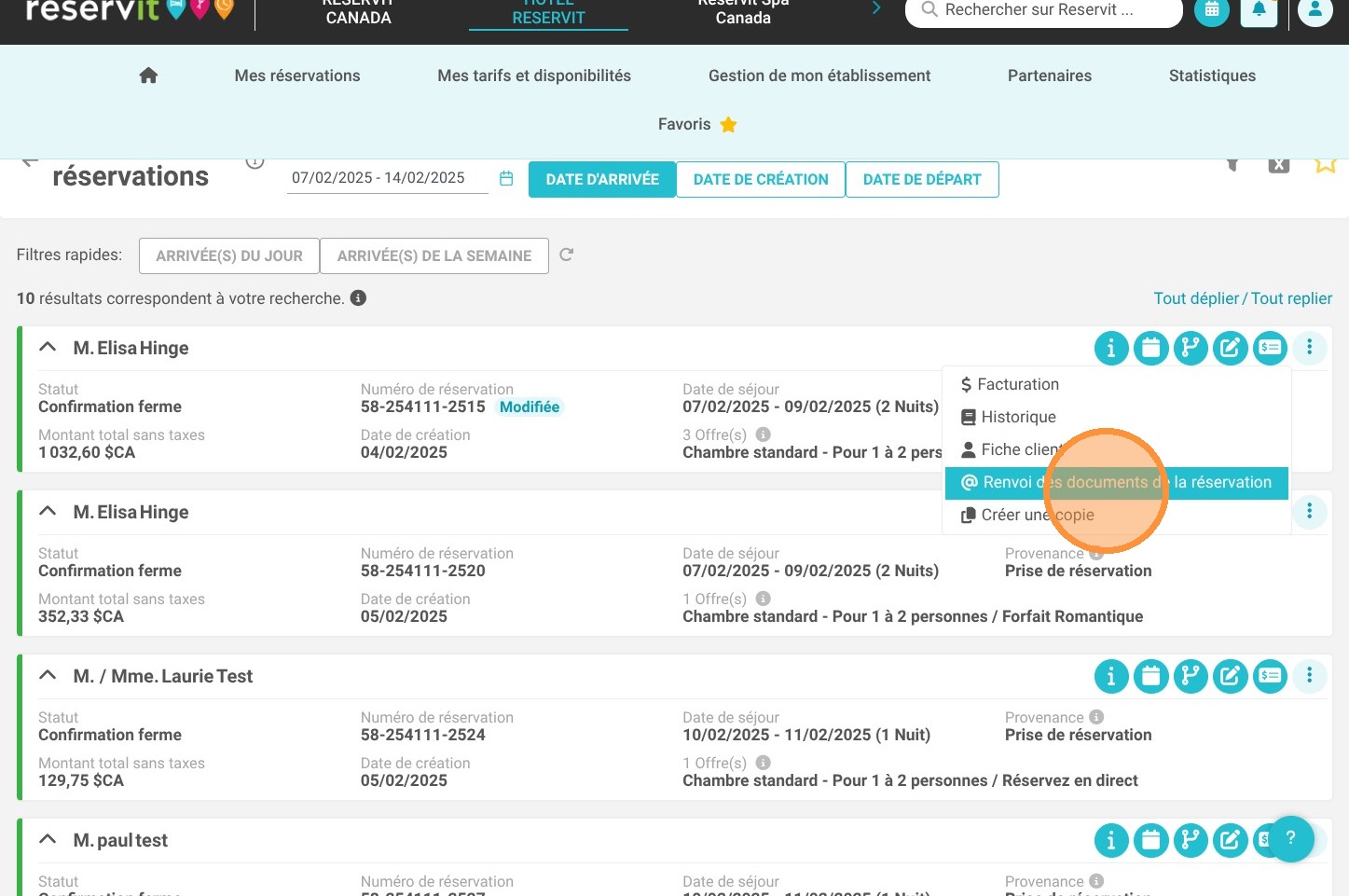Switch to the Reservit Spa Canada tab
This screenshot has height=896, width=1349.
(x=743, y=13)
